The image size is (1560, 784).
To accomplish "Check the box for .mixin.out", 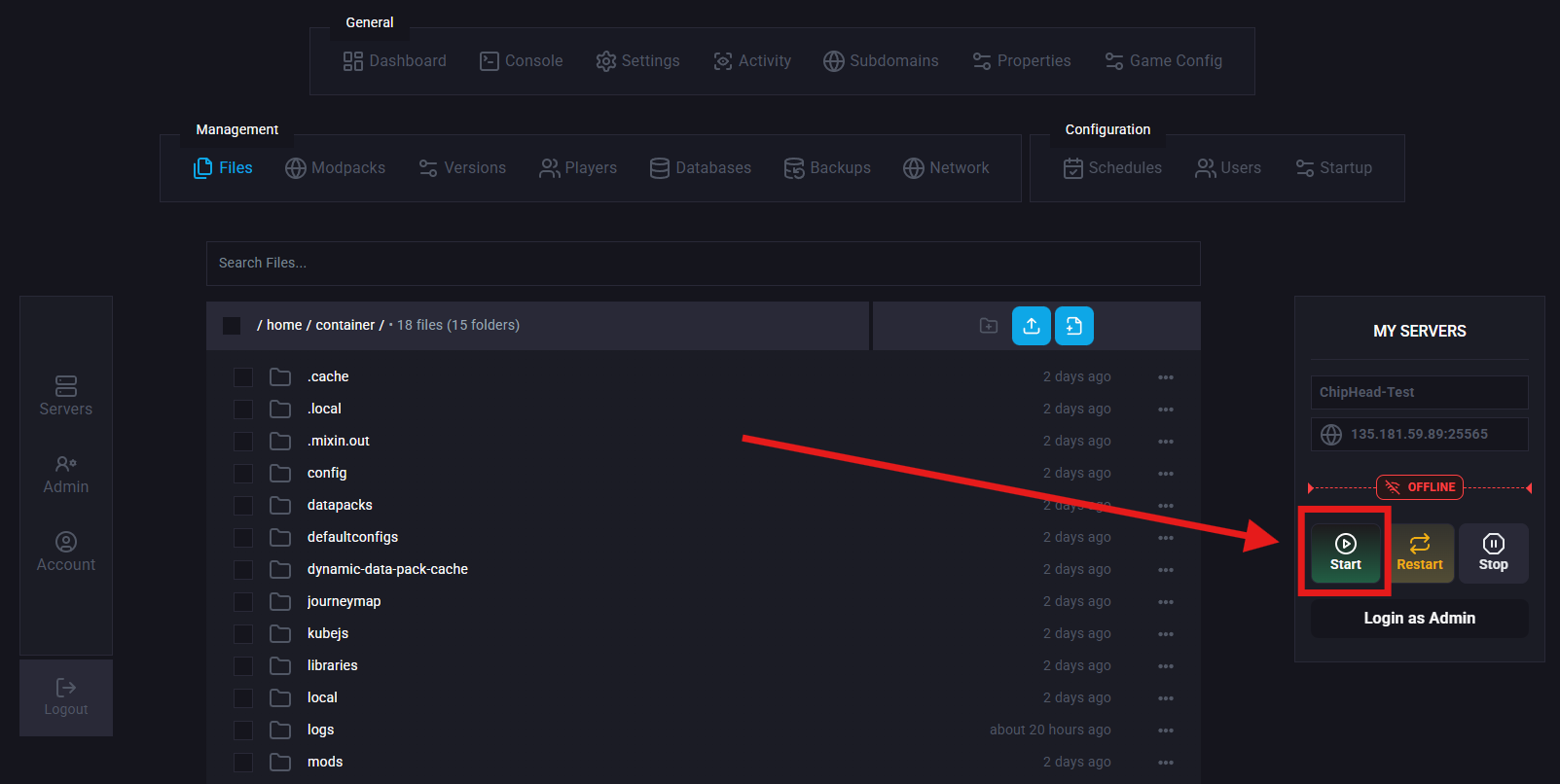I will [243, 442].
